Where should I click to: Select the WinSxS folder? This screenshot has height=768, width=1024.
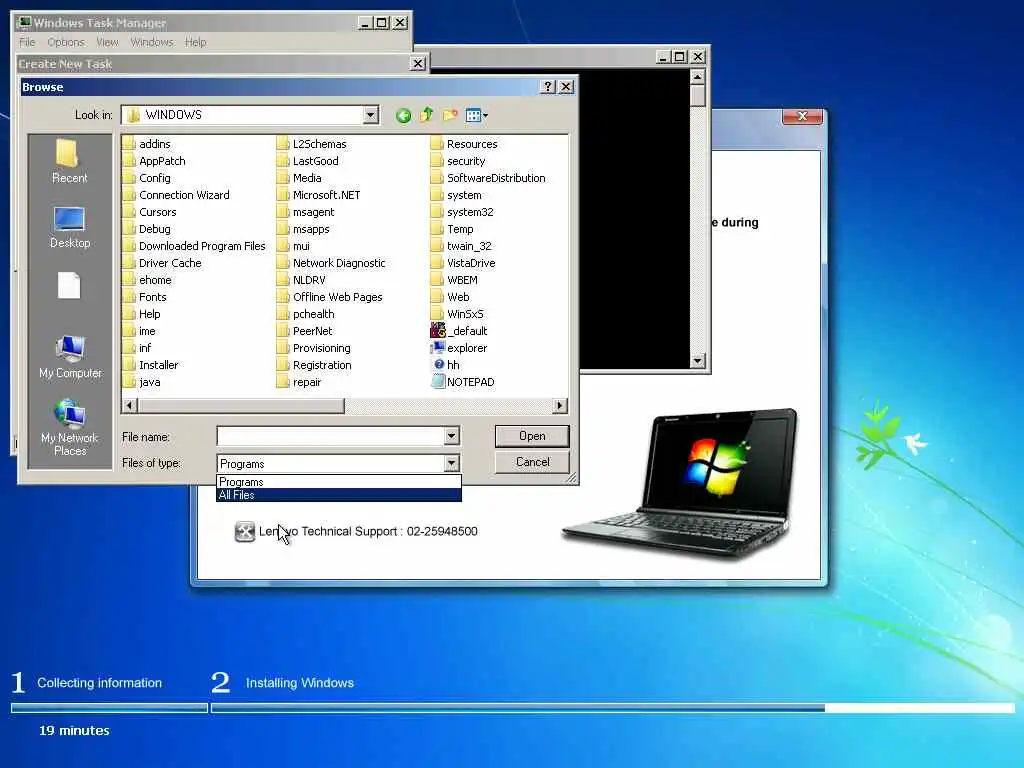point(457,313)
